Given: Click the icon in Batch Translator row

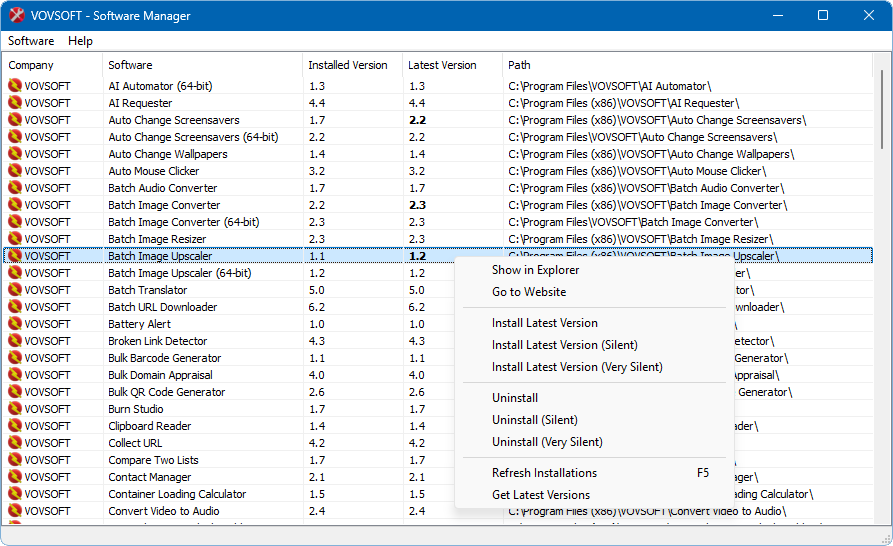Looking at the screenshot, I should click(15, 289).
